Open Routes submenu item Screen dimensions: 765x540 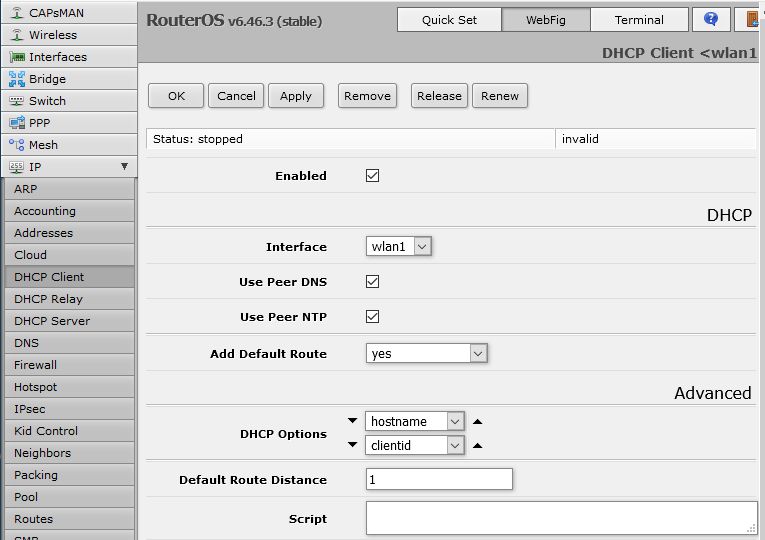click(70, 519)
